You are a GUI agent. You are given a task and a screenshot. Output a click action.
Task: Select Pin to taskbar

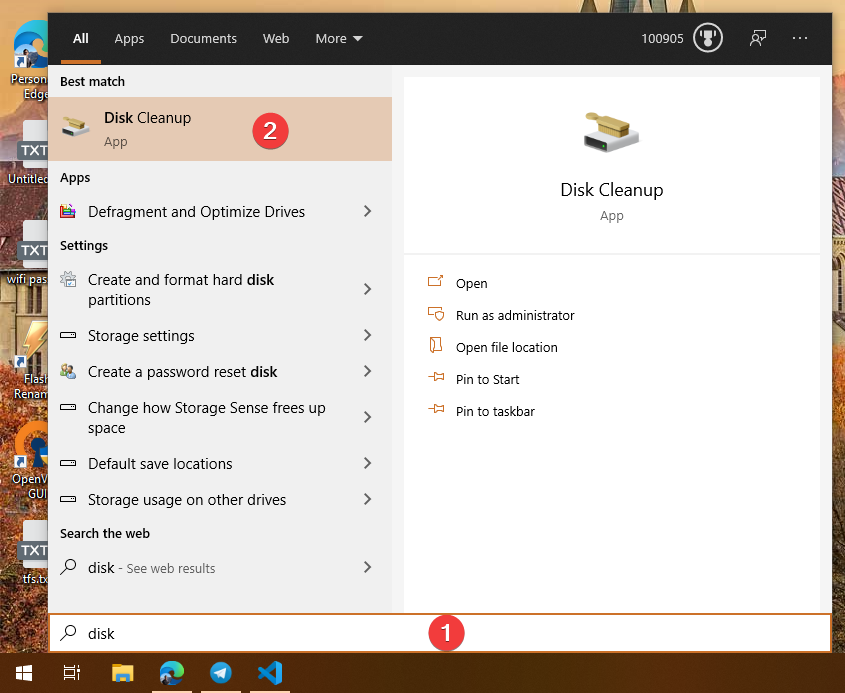495,412
